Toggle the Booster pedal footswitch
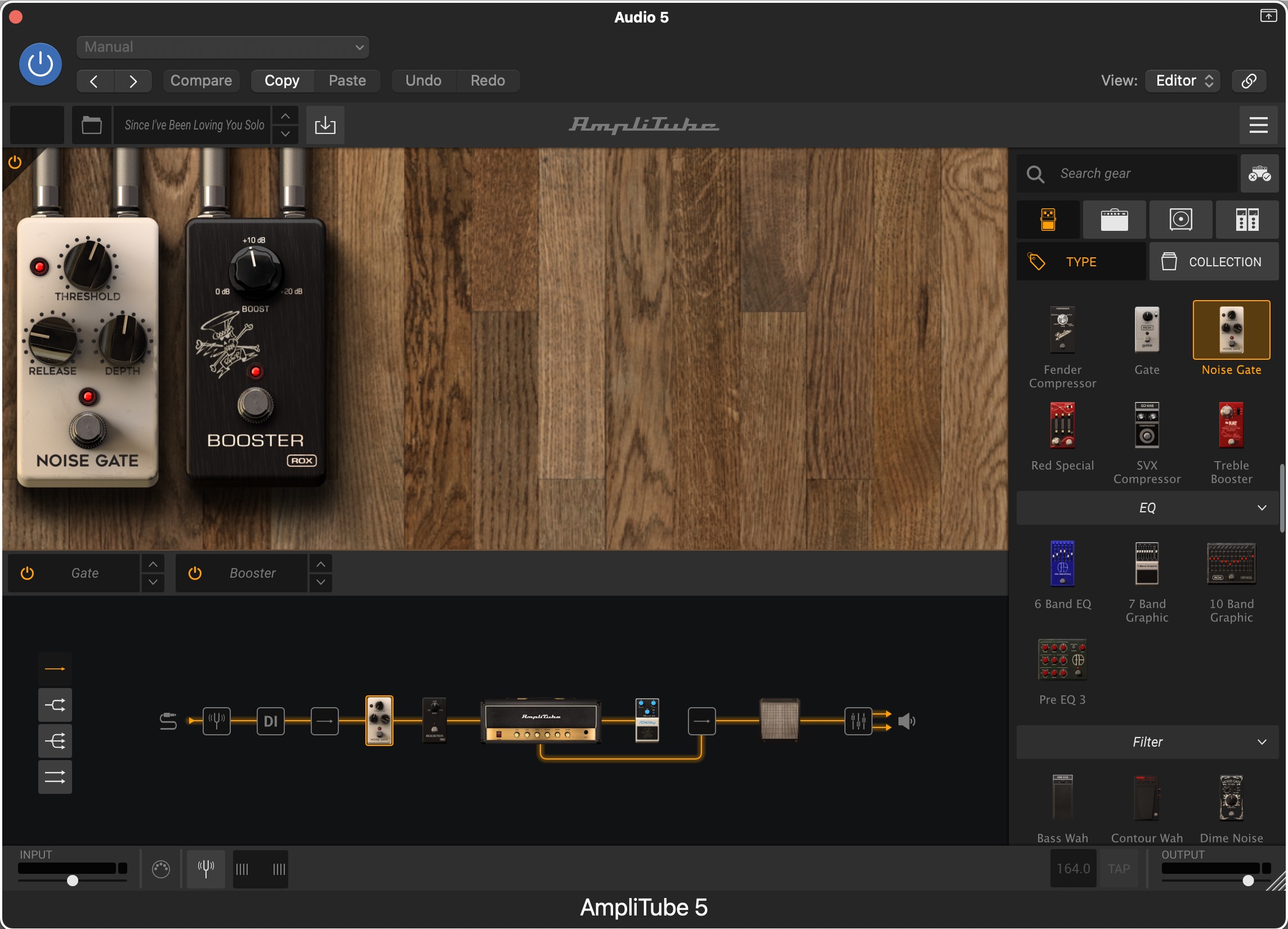Image resolution: width=1288 pixels, height=929 pixels. [x=256, y=405]
